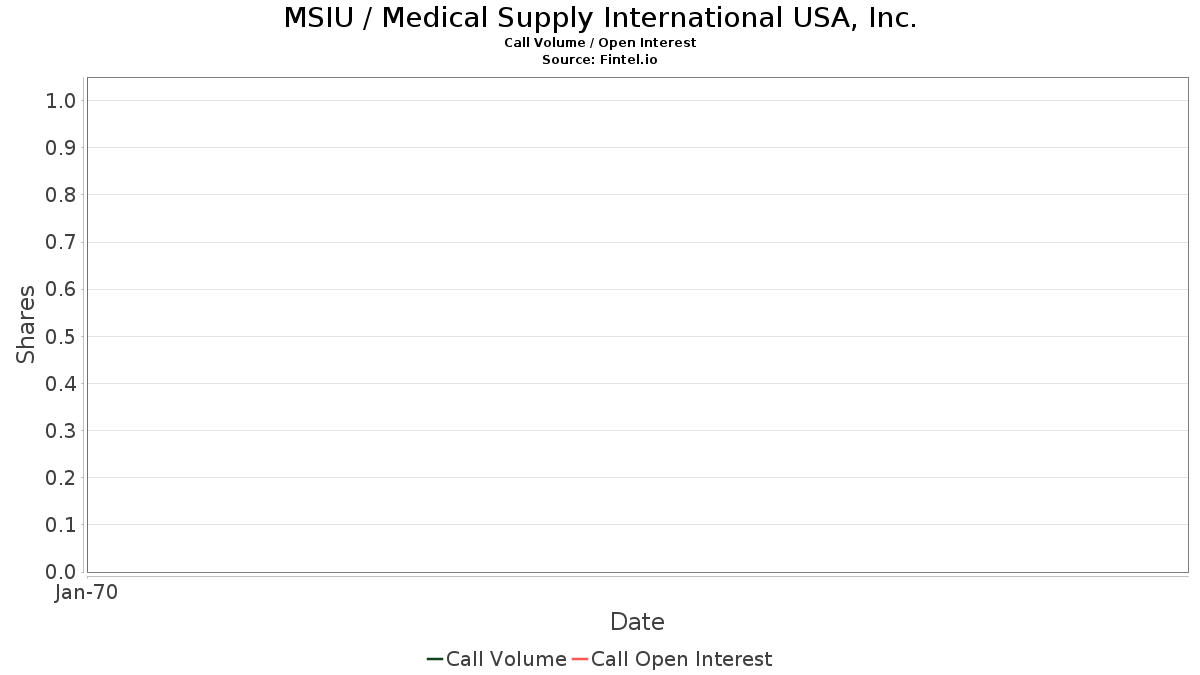
Task: Click the Call Volume / Open Interest subtitle
Action: pyautogui.click(x=600, y=43)
